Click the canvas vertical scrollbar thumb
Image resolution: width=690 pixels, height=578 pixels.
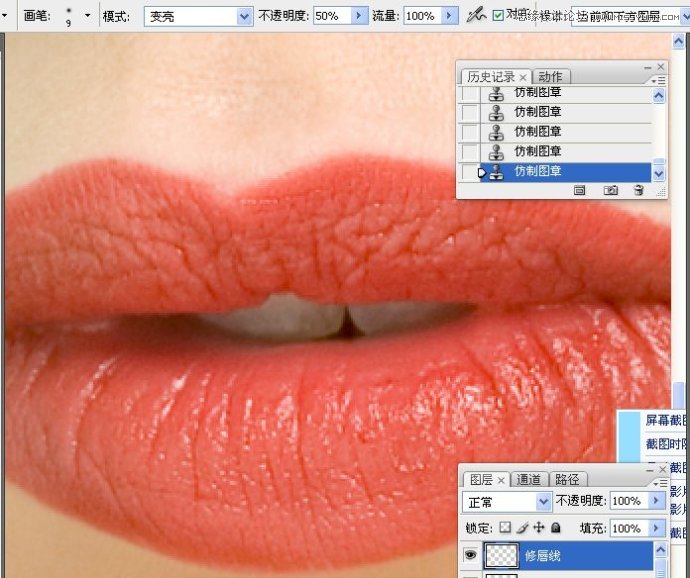pos(678,395)
